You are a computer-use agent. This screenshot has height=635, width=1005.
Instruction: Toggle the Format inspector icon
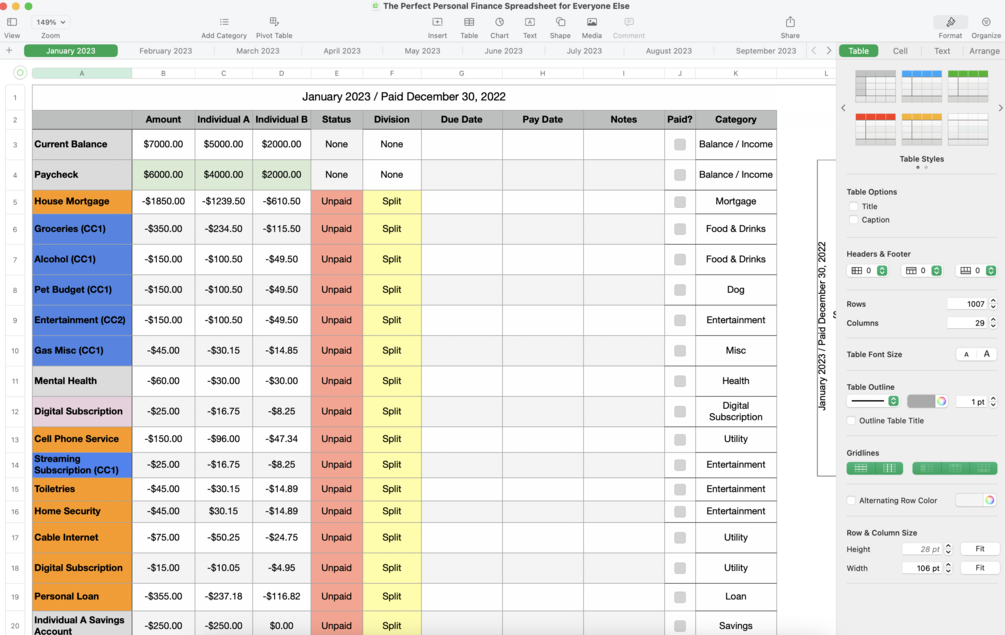point(951,22)
